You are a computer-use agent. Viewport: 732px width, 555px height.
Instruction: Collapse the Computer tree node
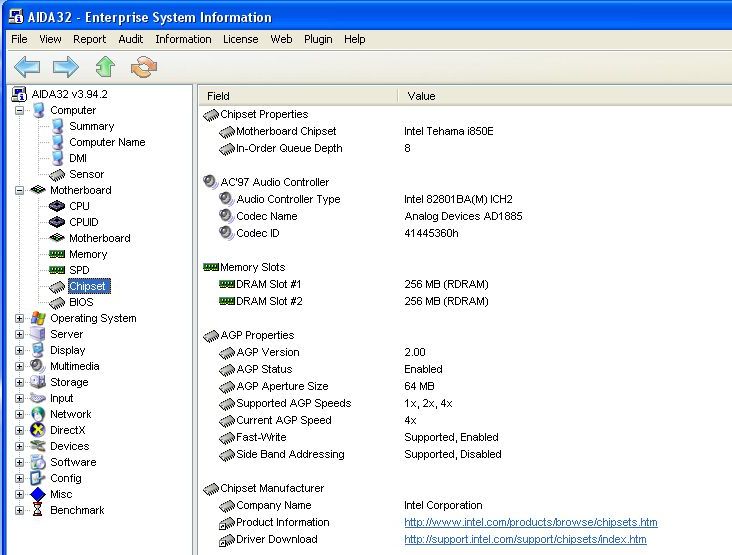click(19, 111)
